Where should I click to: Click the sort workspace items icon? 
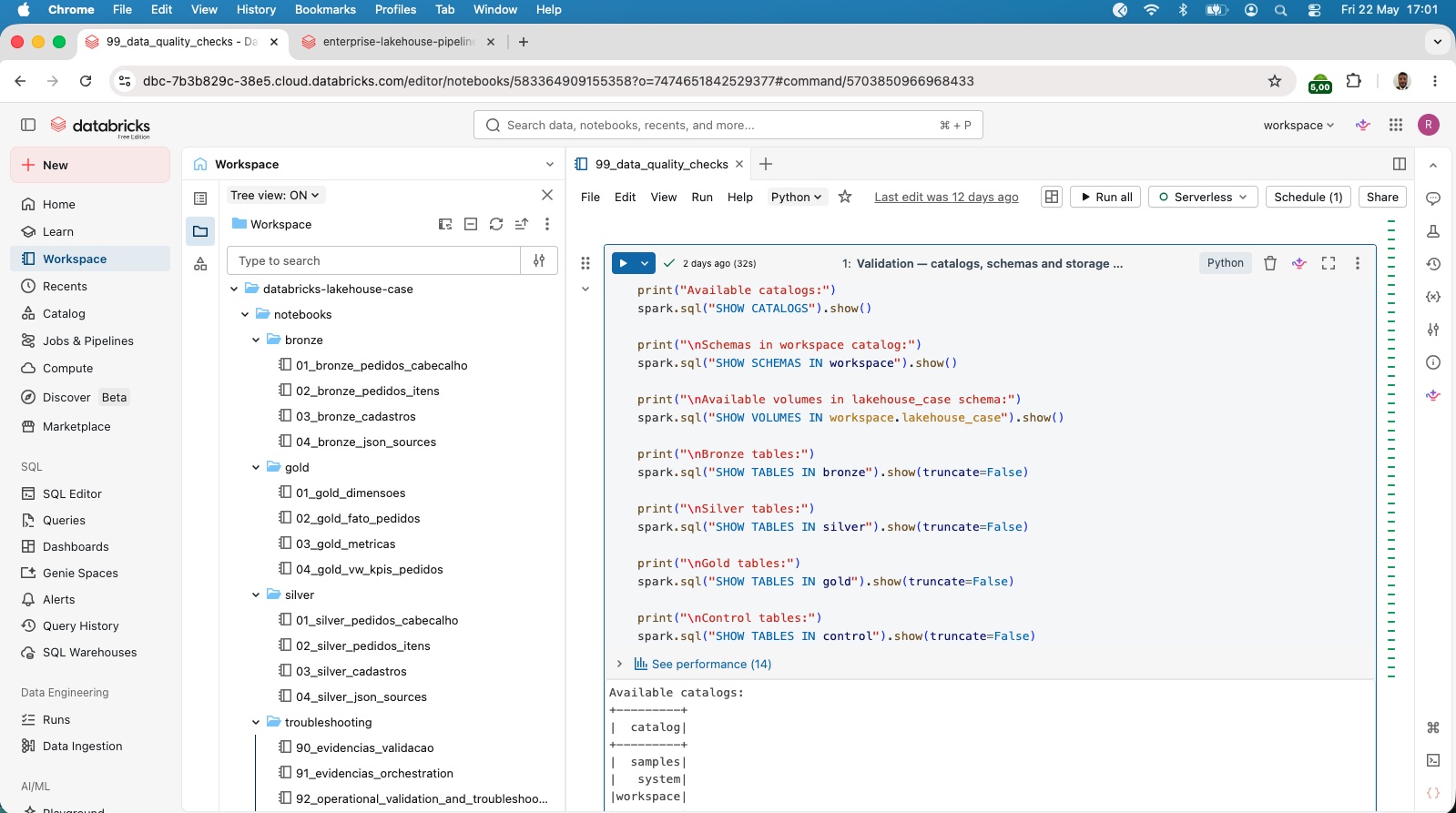tap(522, 224)
